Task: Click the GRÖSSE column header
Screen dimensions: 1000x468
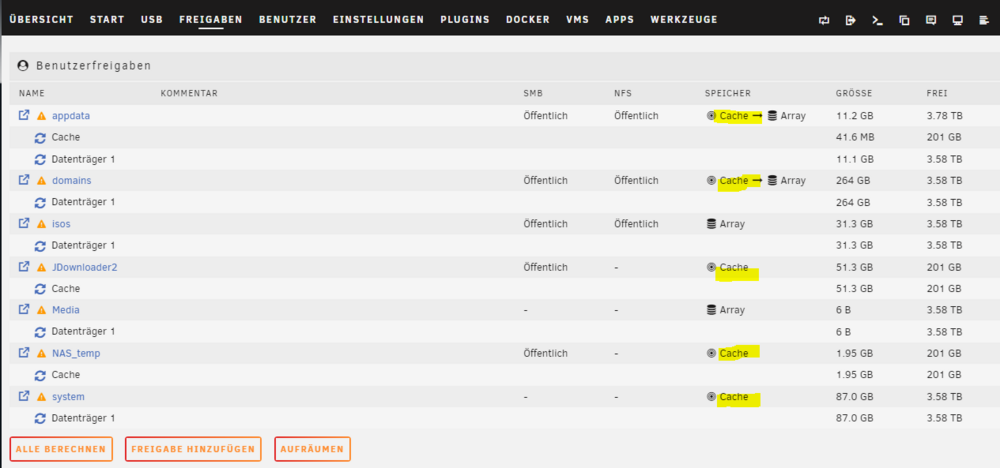Action: coord(854,94)
